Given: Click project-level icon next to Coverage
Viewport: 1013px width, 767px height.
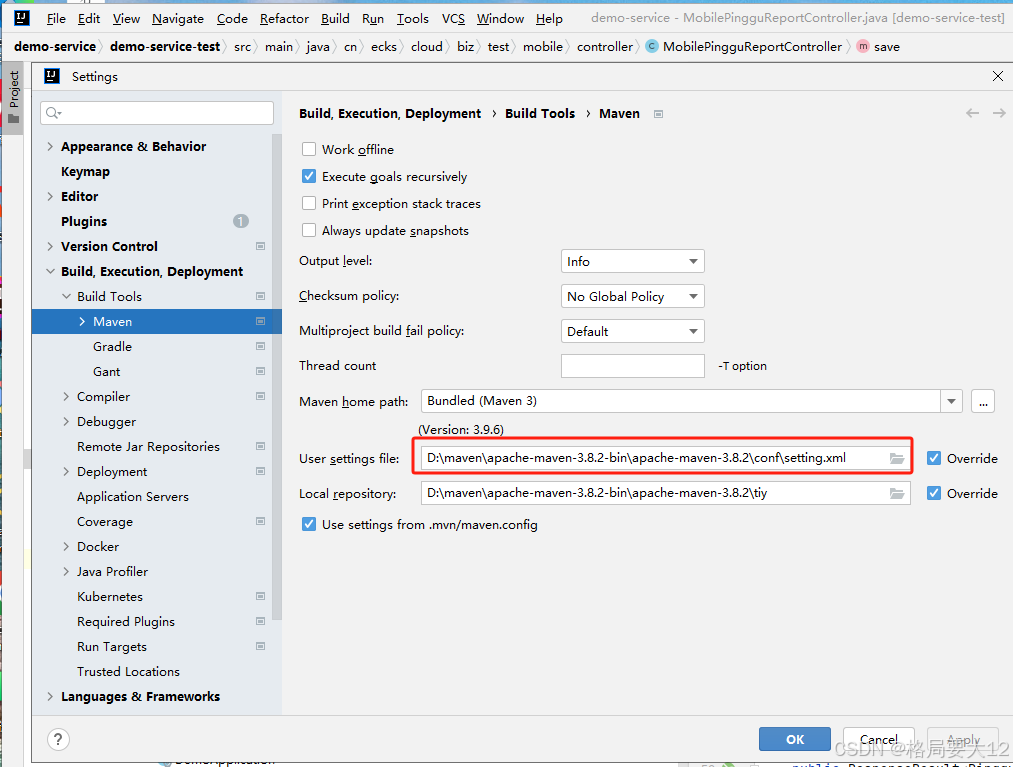Looking at the screenshot, I should pyautogui.click(x=260, y=521).
